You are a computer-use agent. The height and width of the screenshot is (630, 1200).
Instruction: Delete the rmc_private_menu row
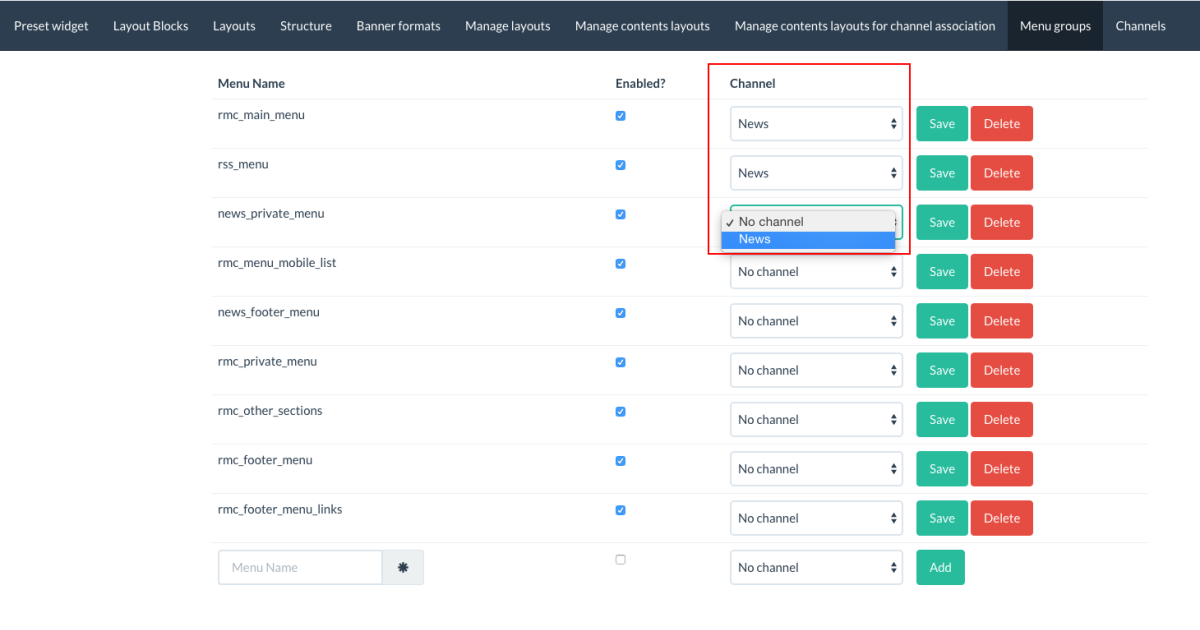[x=1001, y=370]
